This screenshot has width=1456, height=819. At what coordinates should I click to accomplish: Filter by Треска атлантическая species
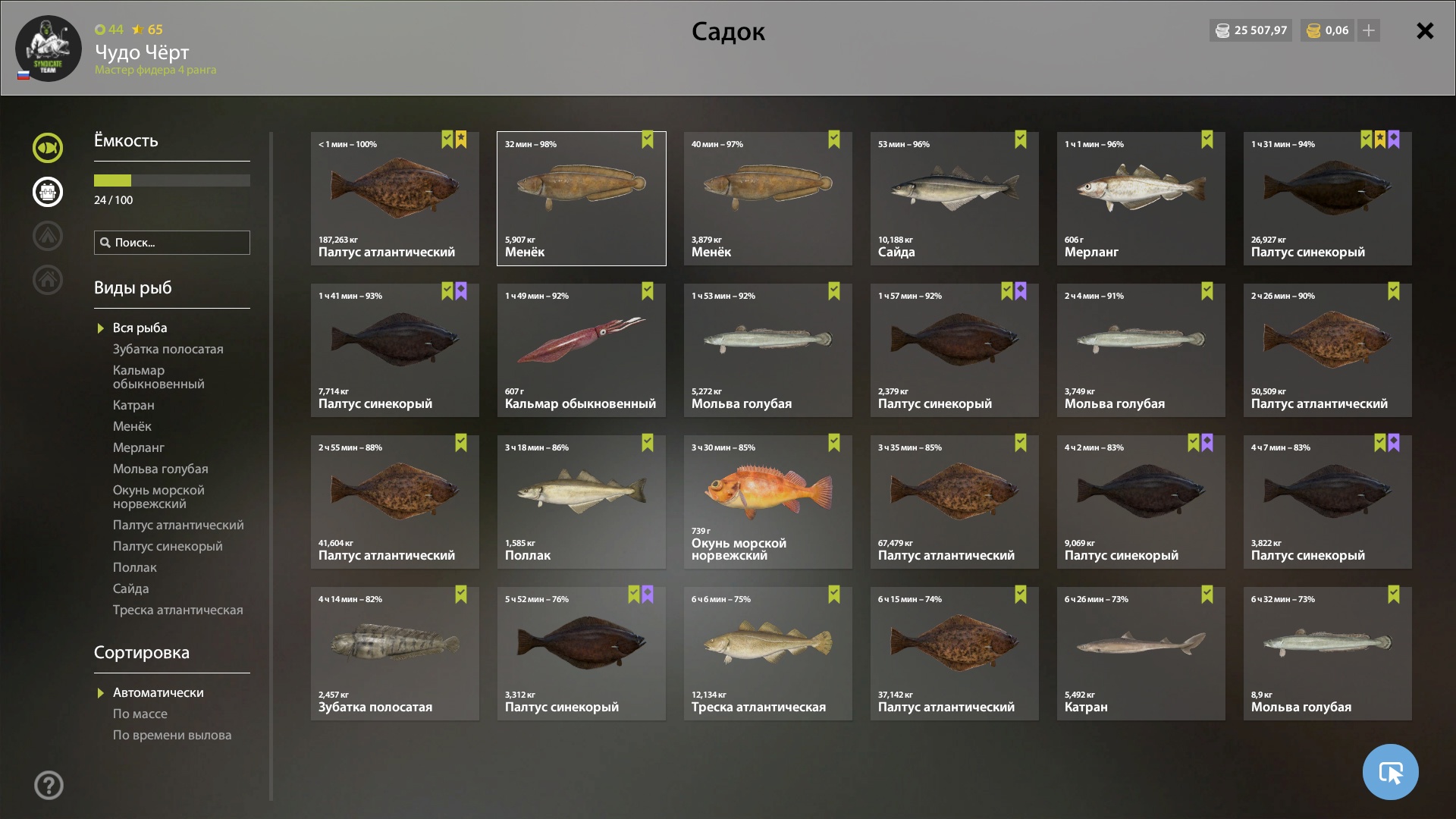pyautogui.click(x=178, y=610)
